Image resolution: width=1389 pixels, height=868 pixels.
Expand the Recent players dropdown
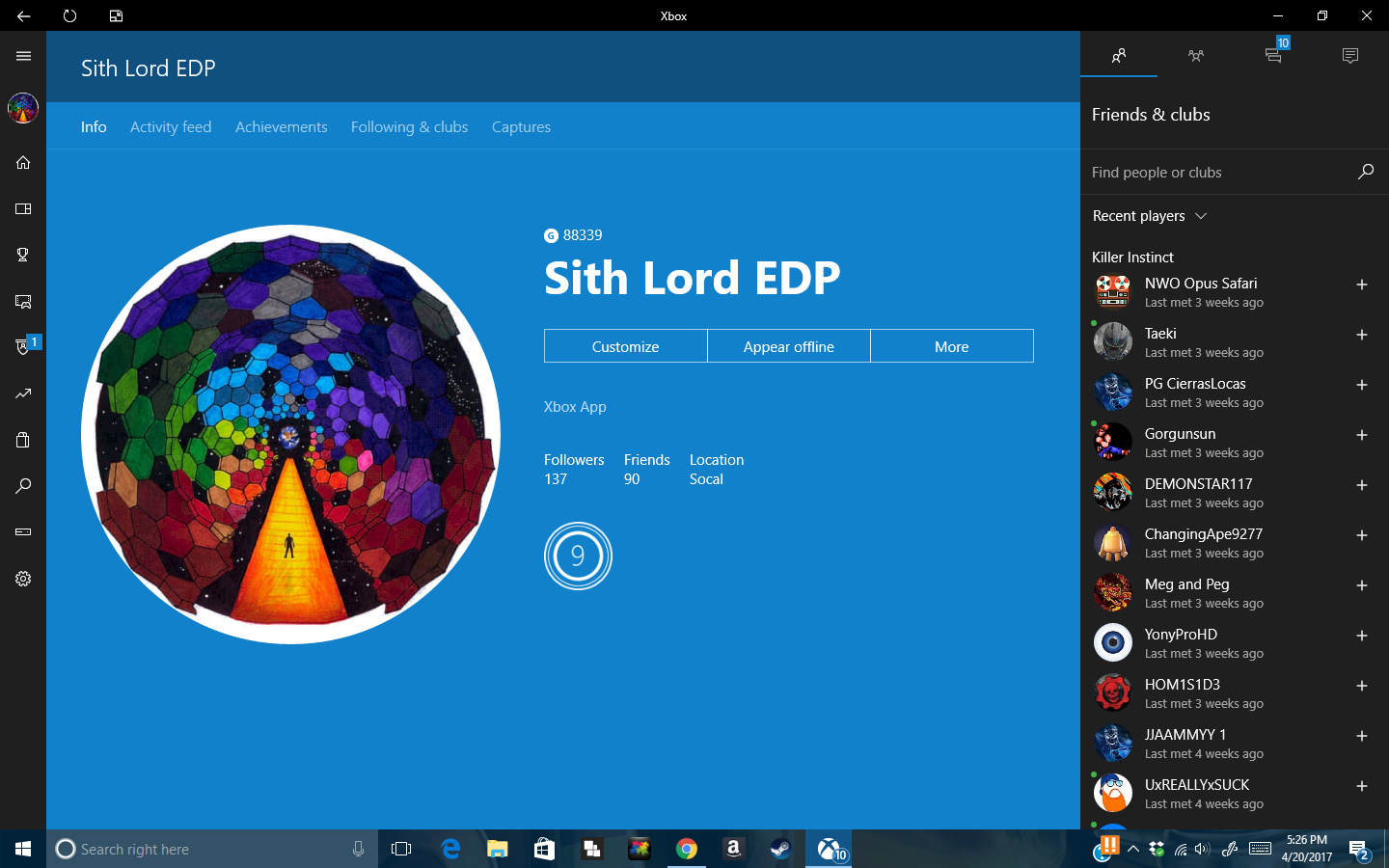click(1150, 216)
